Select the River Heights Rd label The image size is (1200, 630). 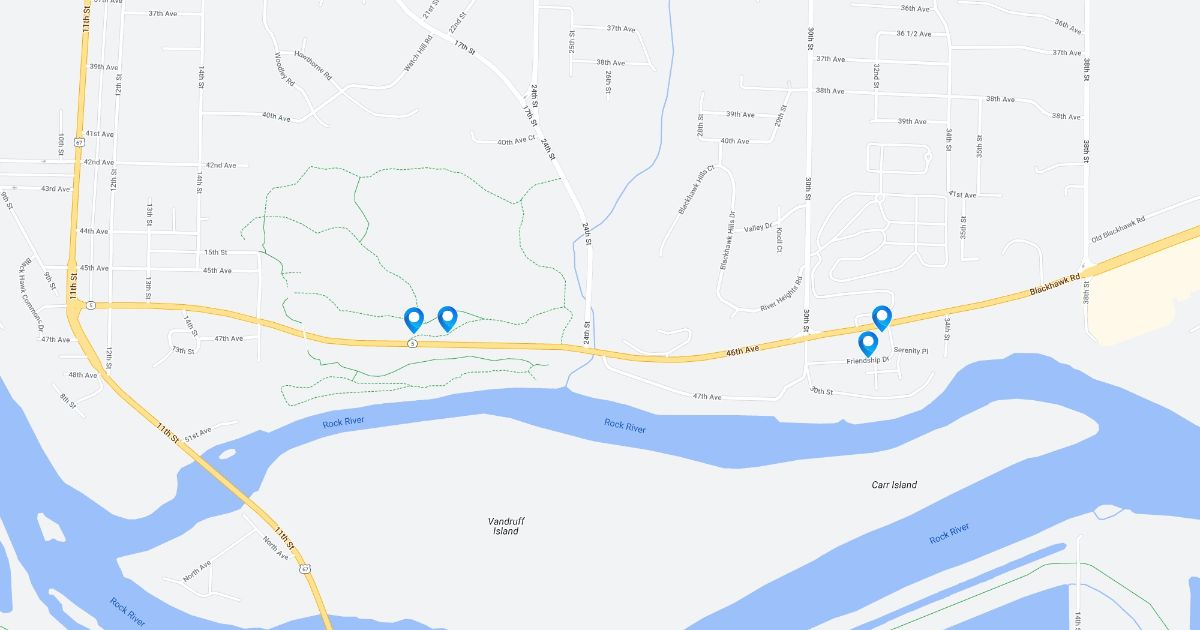[x=782, y=294]
